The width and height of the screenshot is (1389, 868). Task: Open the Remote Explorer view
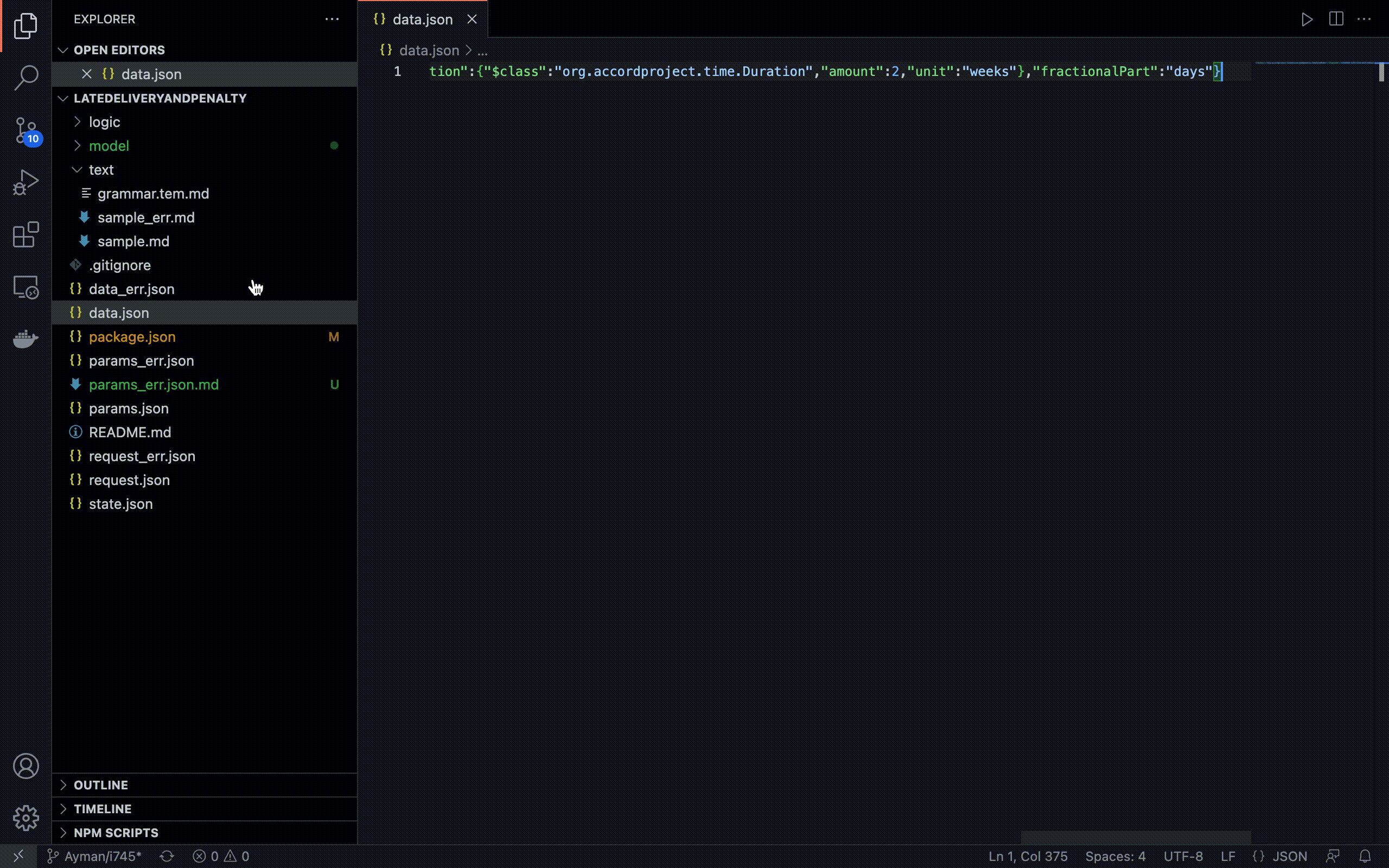tap(26, 287)
